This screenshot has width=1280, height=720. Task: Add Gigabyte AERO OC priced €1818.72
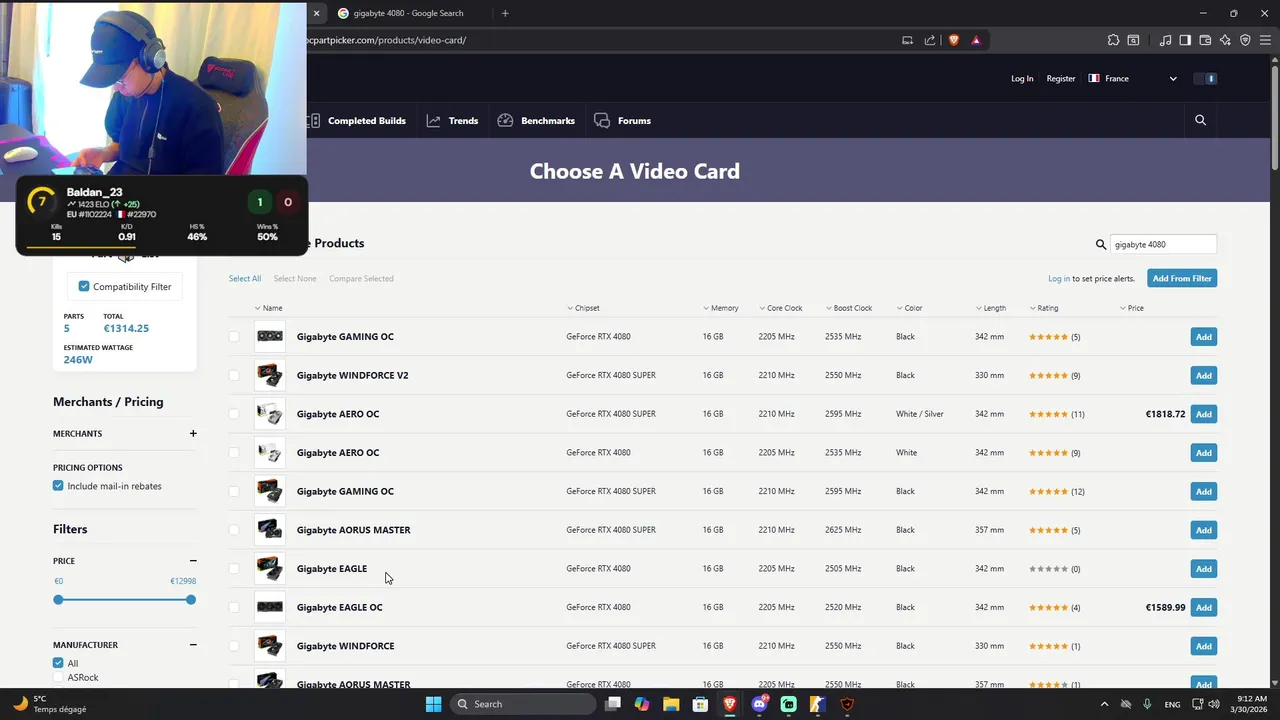(x=1204, y=414)
